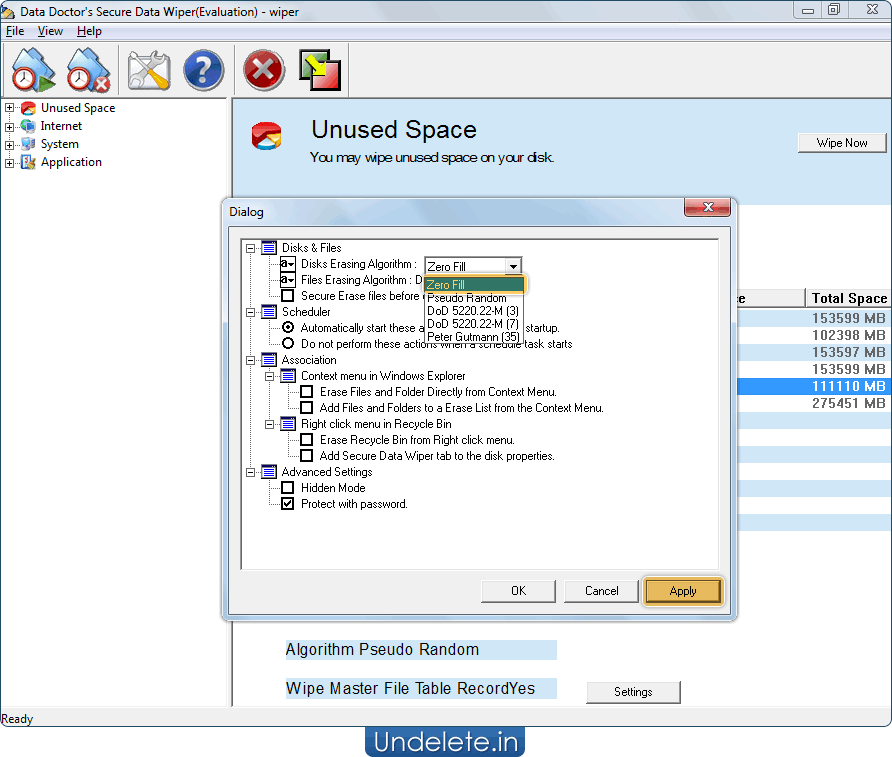Click the blue Help question mark icon
892x757 pixels.
point(204,71)
